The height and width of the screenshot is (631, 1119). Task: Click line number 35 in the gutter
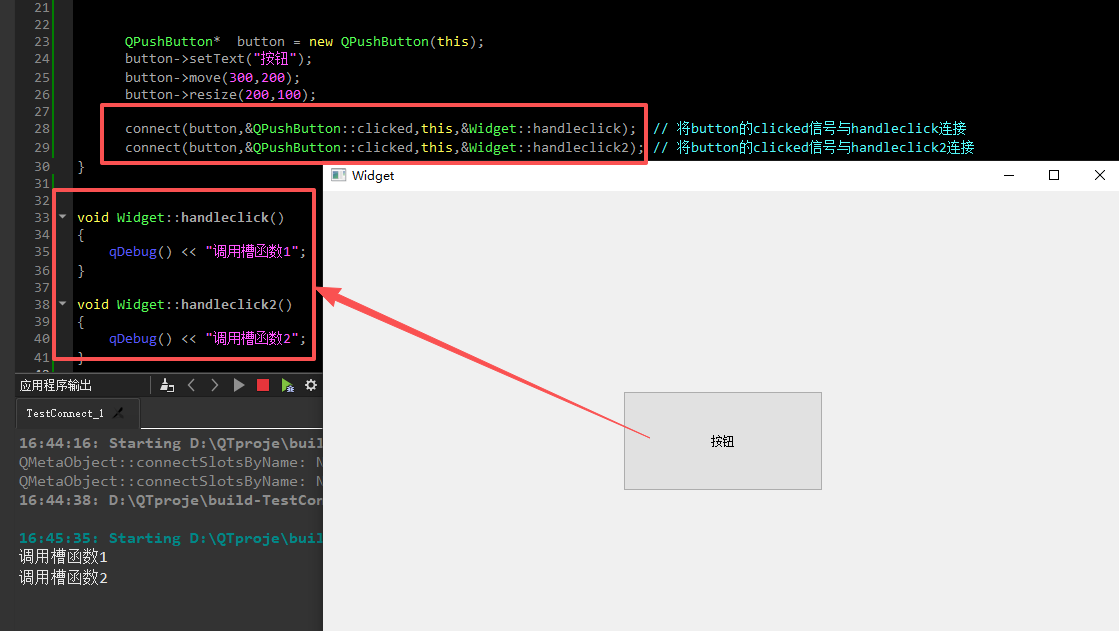point(42,252)
